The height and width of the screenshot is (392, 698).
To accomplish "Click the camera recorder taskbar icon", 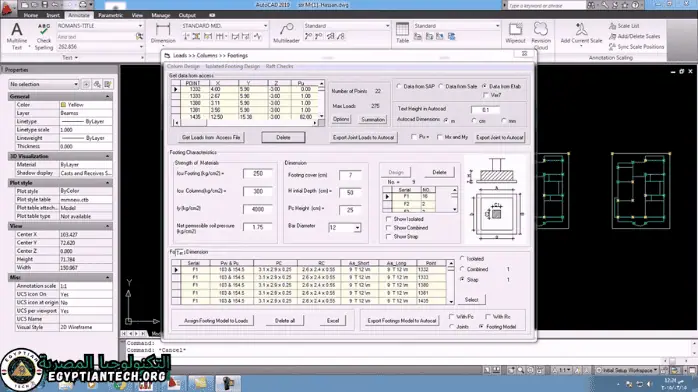I will click(228, 383).
